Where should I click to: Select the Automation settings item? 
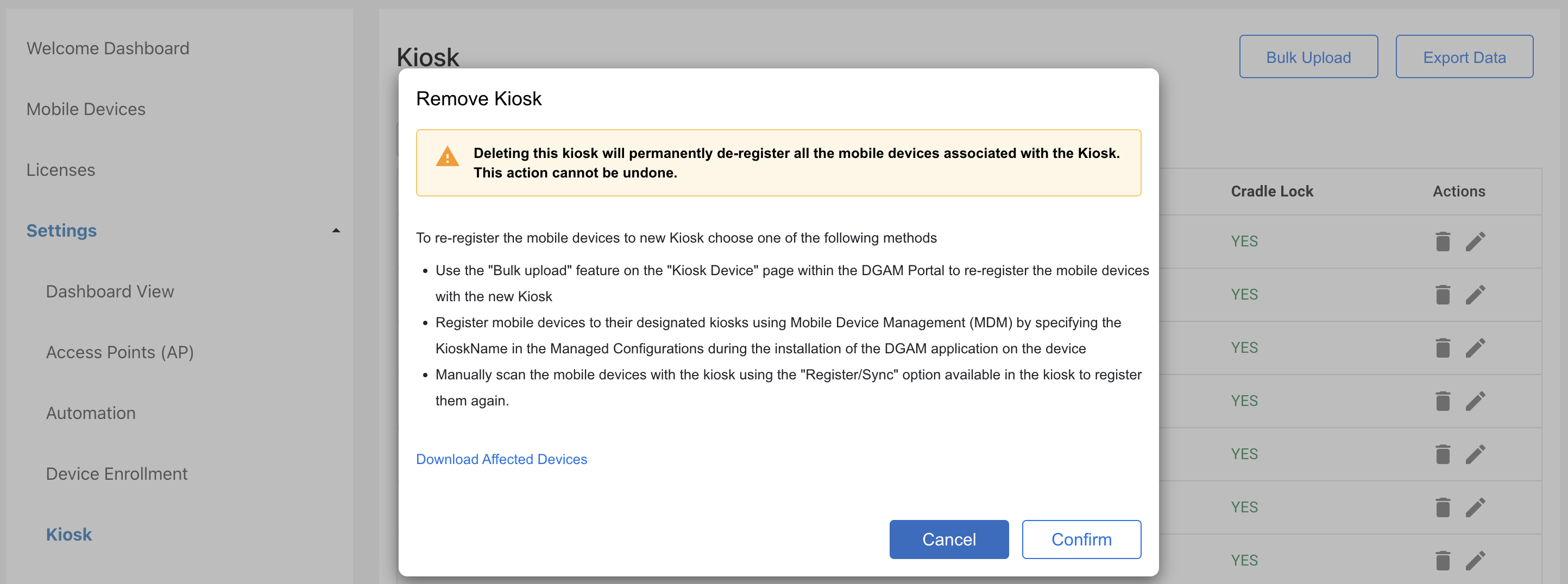(91, 413)
